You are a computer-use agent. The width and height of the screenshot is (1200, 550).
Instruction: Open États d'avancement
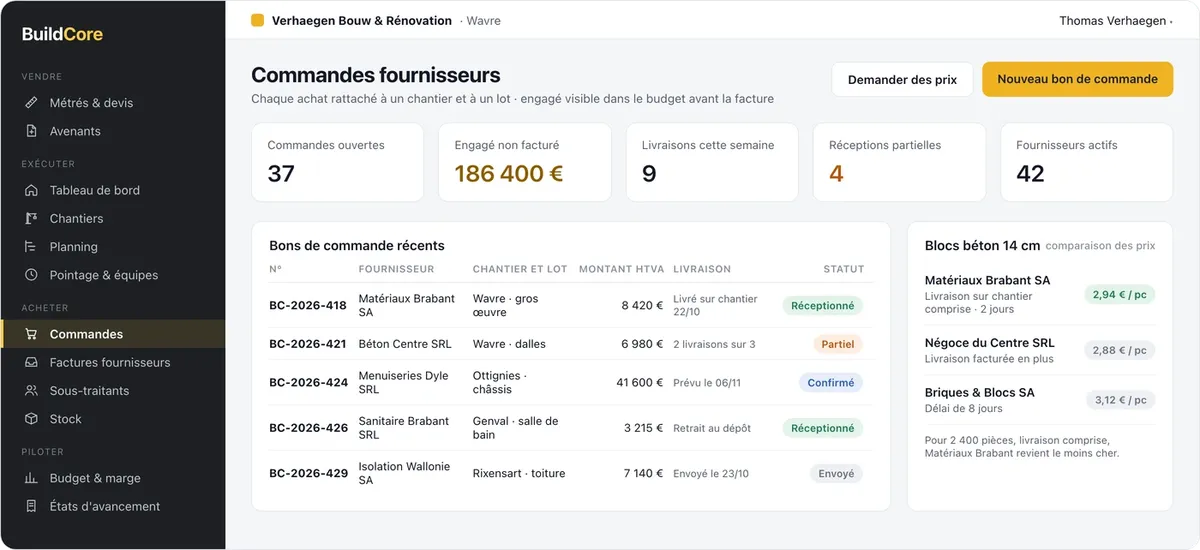point(112,506)
